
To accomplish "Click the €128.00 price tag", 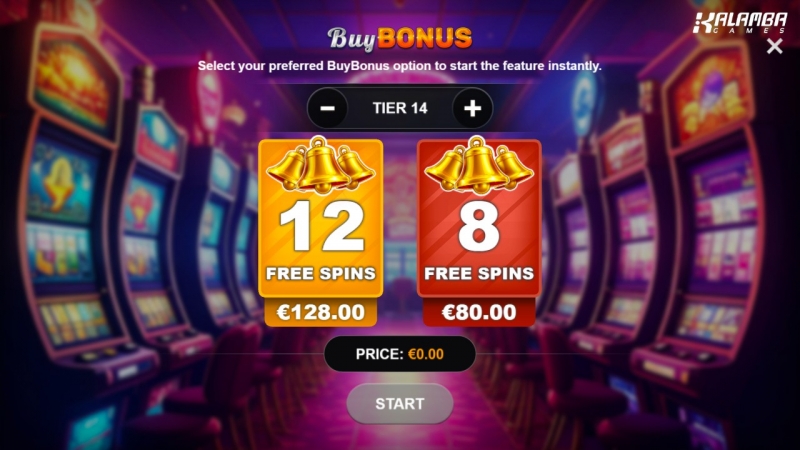I will (x=320, y=312).
